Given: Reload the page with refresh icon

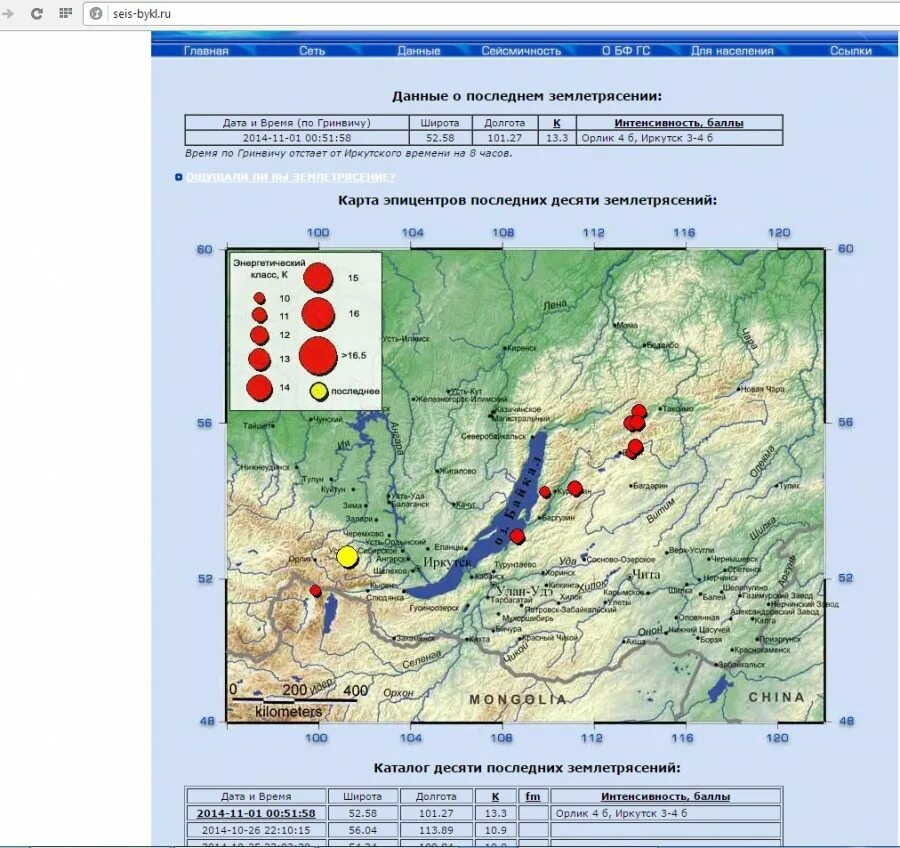Looking at the screenshot, I should point(37,13).
